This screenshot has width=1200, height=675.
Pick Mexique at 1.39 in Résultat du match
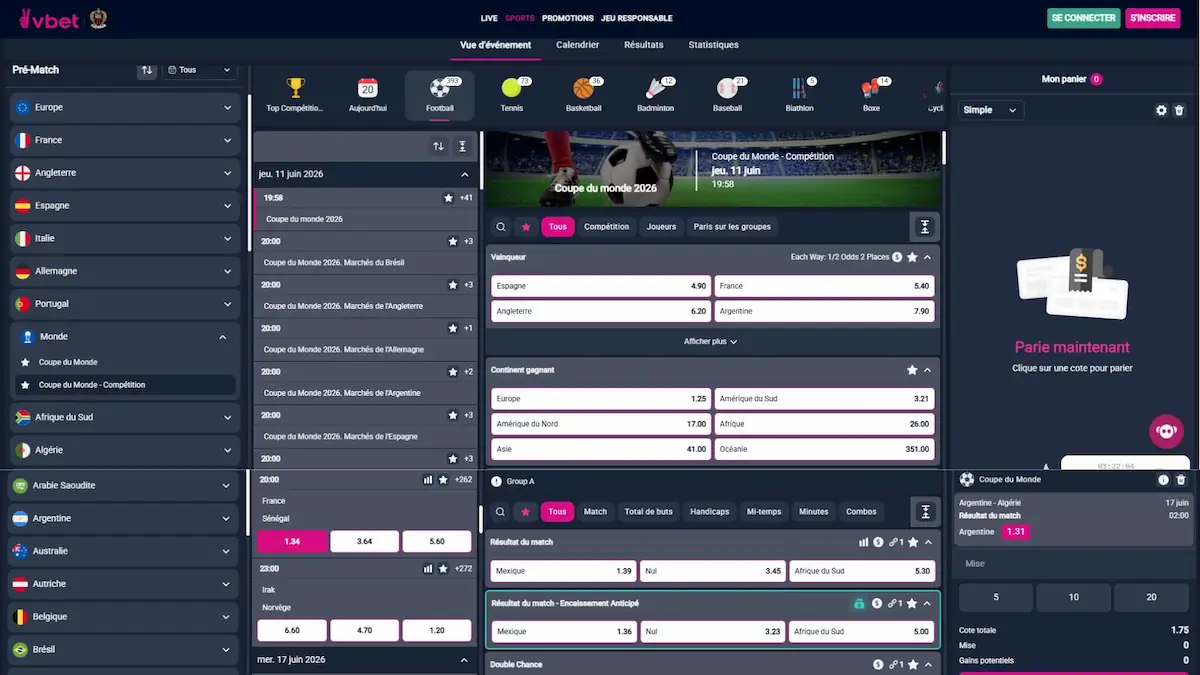(x=563, y=571)
